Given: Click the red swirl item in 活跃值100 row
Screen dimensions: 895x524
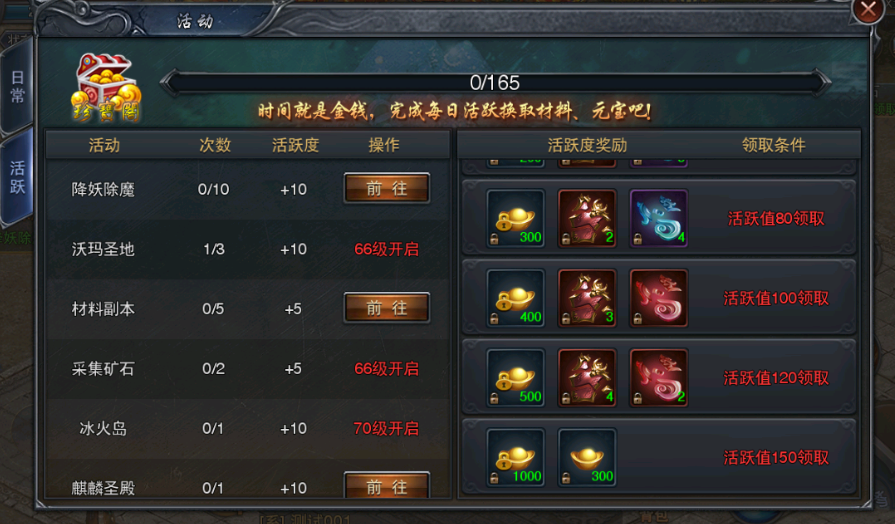Looking at the screenshot, I should [x=658, y=299].
